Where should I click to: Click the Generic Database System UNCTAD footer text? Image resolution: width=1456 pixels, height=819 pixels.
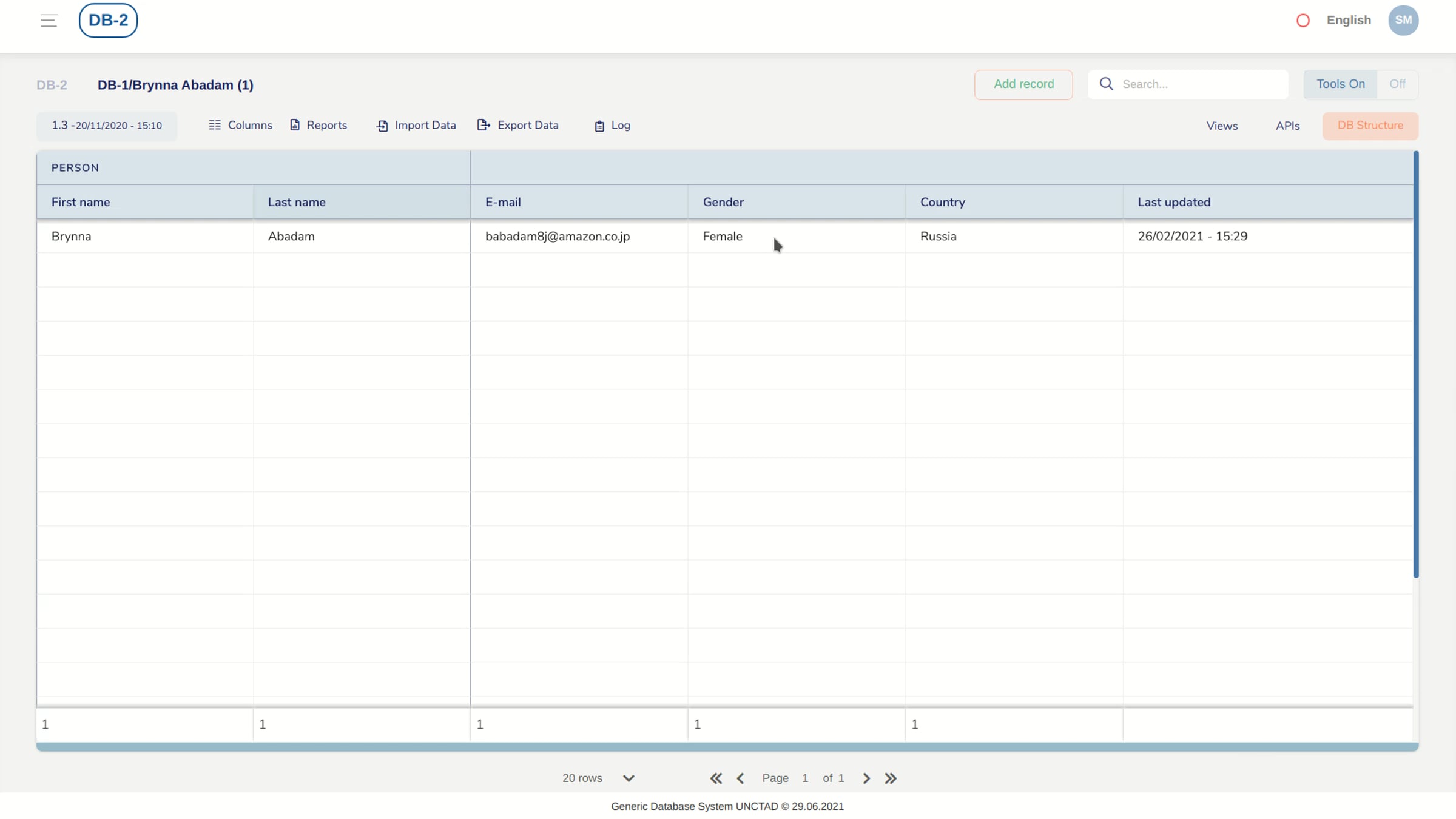(x=727, y=806)
